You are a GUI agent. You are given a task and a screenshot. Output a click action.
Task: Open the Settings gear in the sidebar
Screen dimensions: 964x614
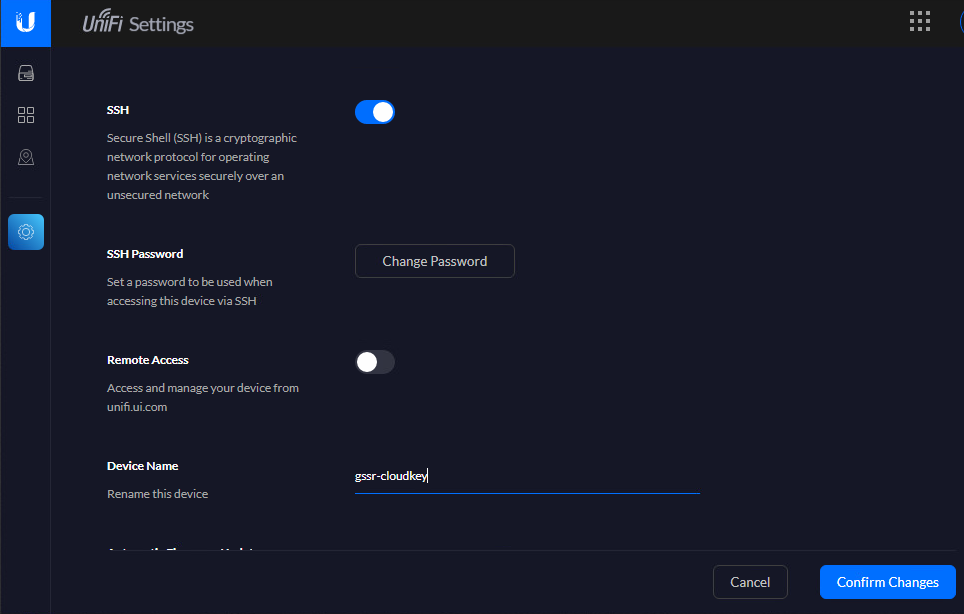[26, 232]
